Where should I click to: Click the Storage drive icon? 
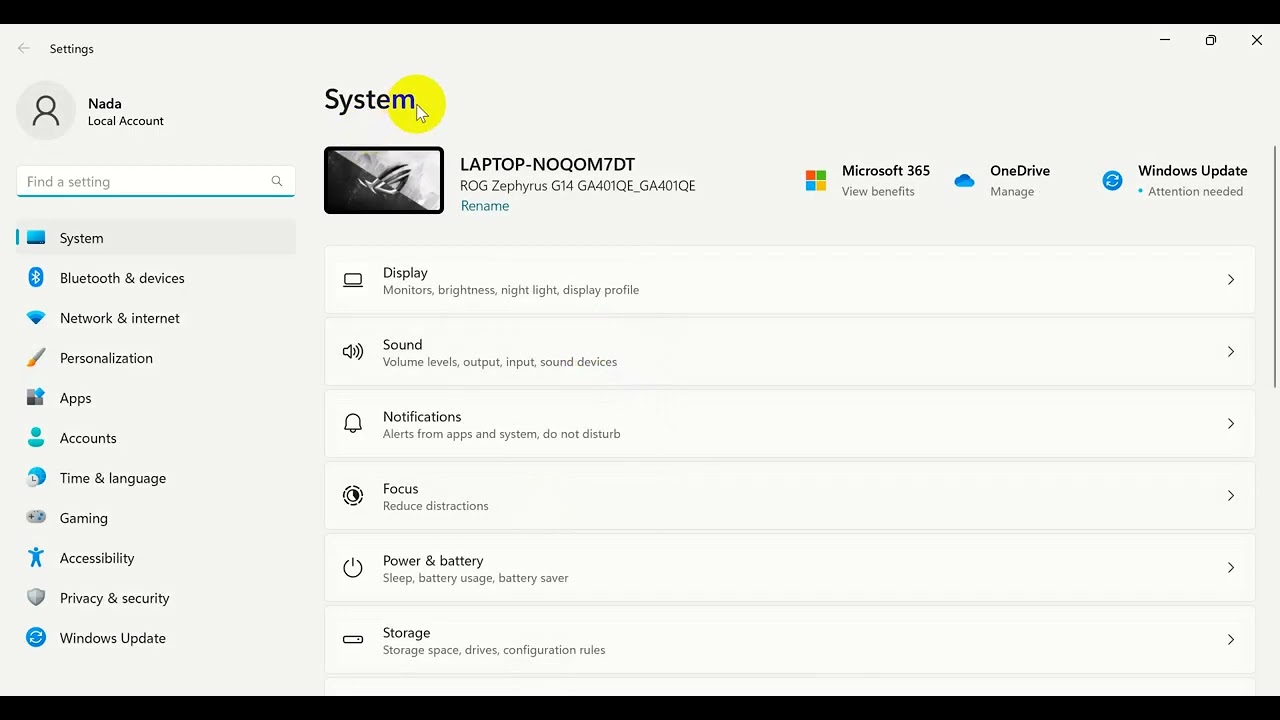353,640
